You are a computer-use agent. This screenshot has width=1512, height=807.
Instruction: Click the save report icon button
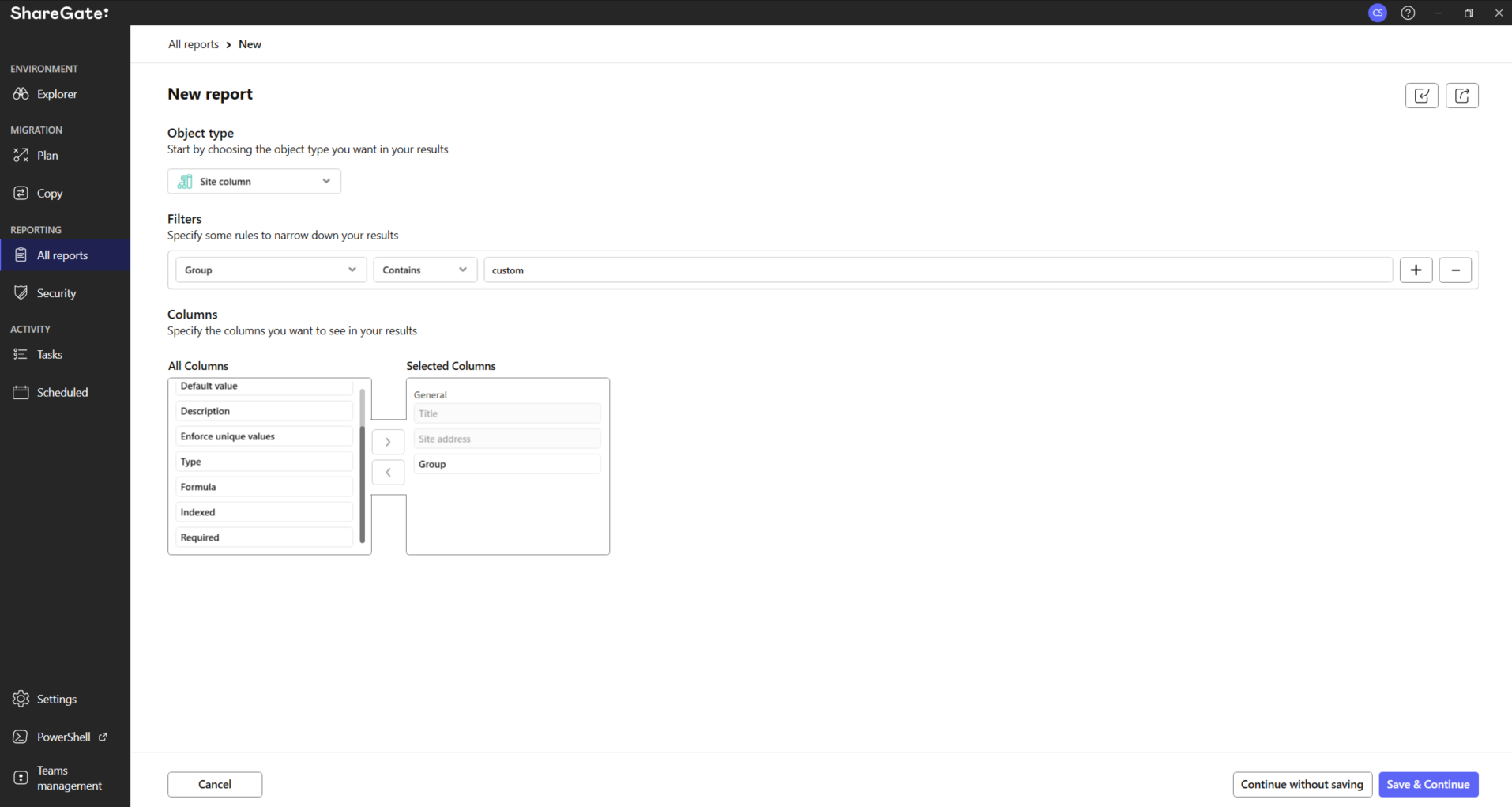tap(1421, 96)
